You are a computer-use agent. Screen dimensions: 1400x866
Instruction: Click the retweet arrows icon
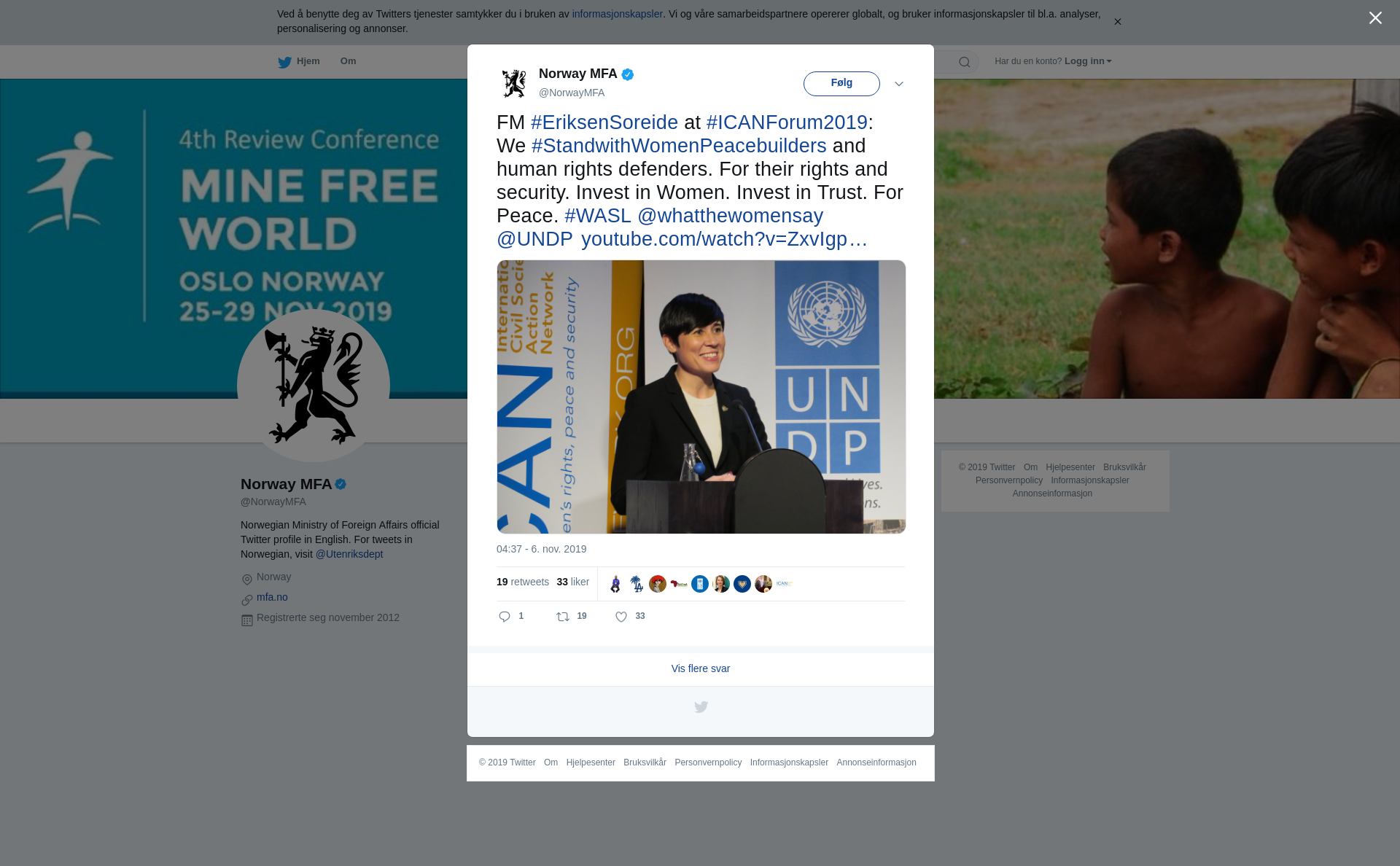(563, 617)
